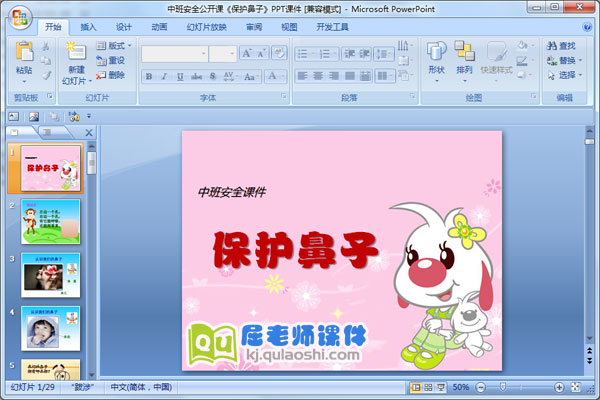Click the zoom out minus button
This screenshot has width=600, height=400.
click(481, 387)
